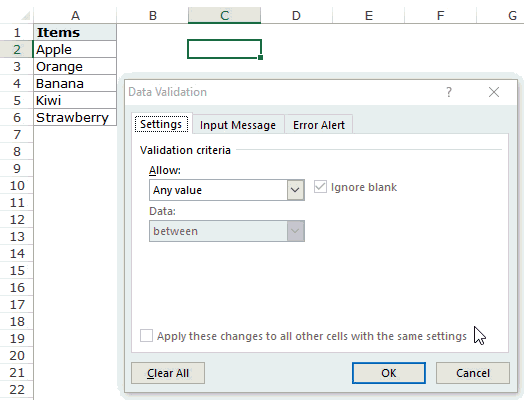Select row 10 header
Image resolution: width=524 pixels, height=400 pixels.
tap(17, 185)
